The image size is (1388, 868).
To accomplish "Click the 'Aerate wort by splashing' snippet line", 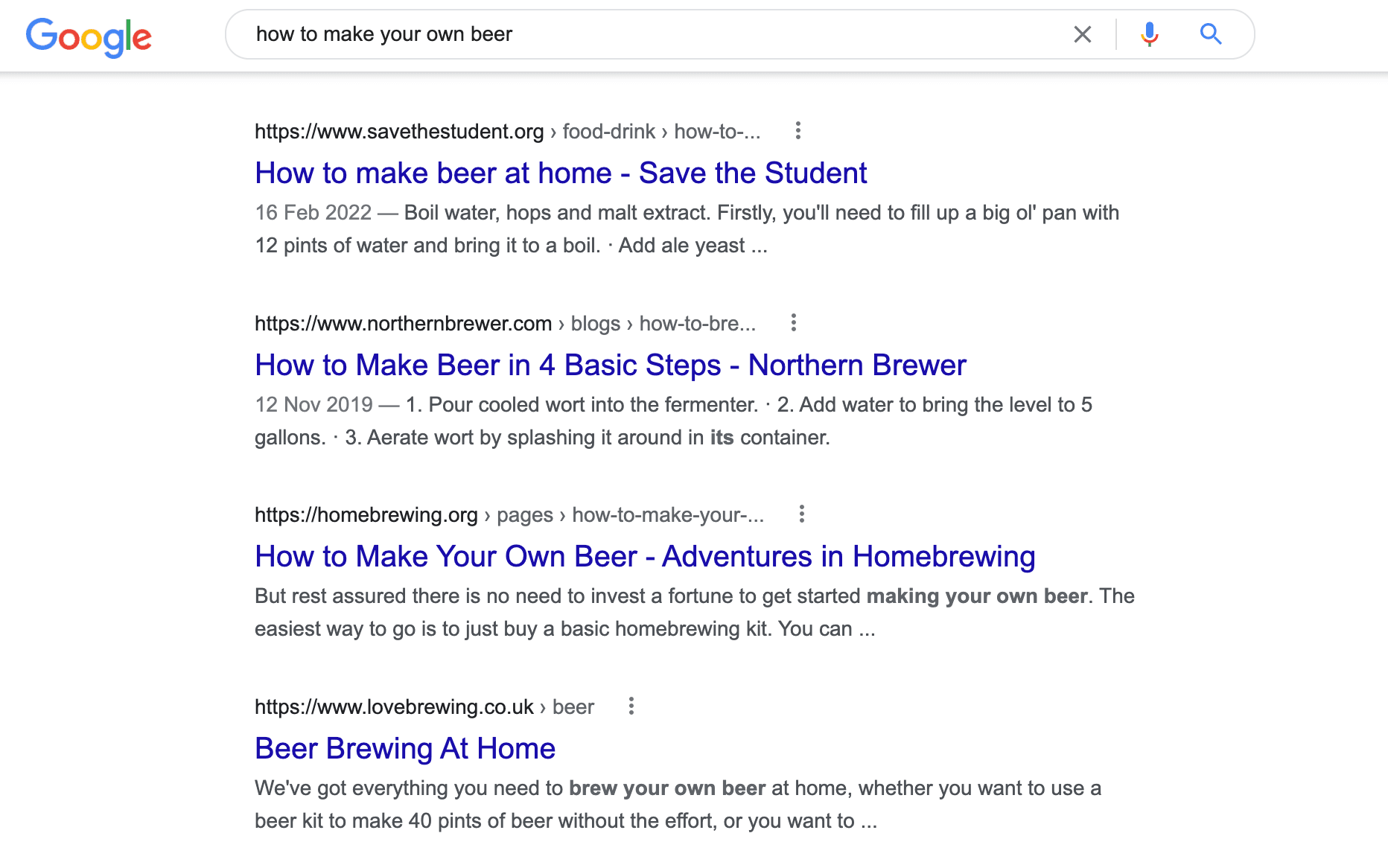I will (x=542, y=438).
